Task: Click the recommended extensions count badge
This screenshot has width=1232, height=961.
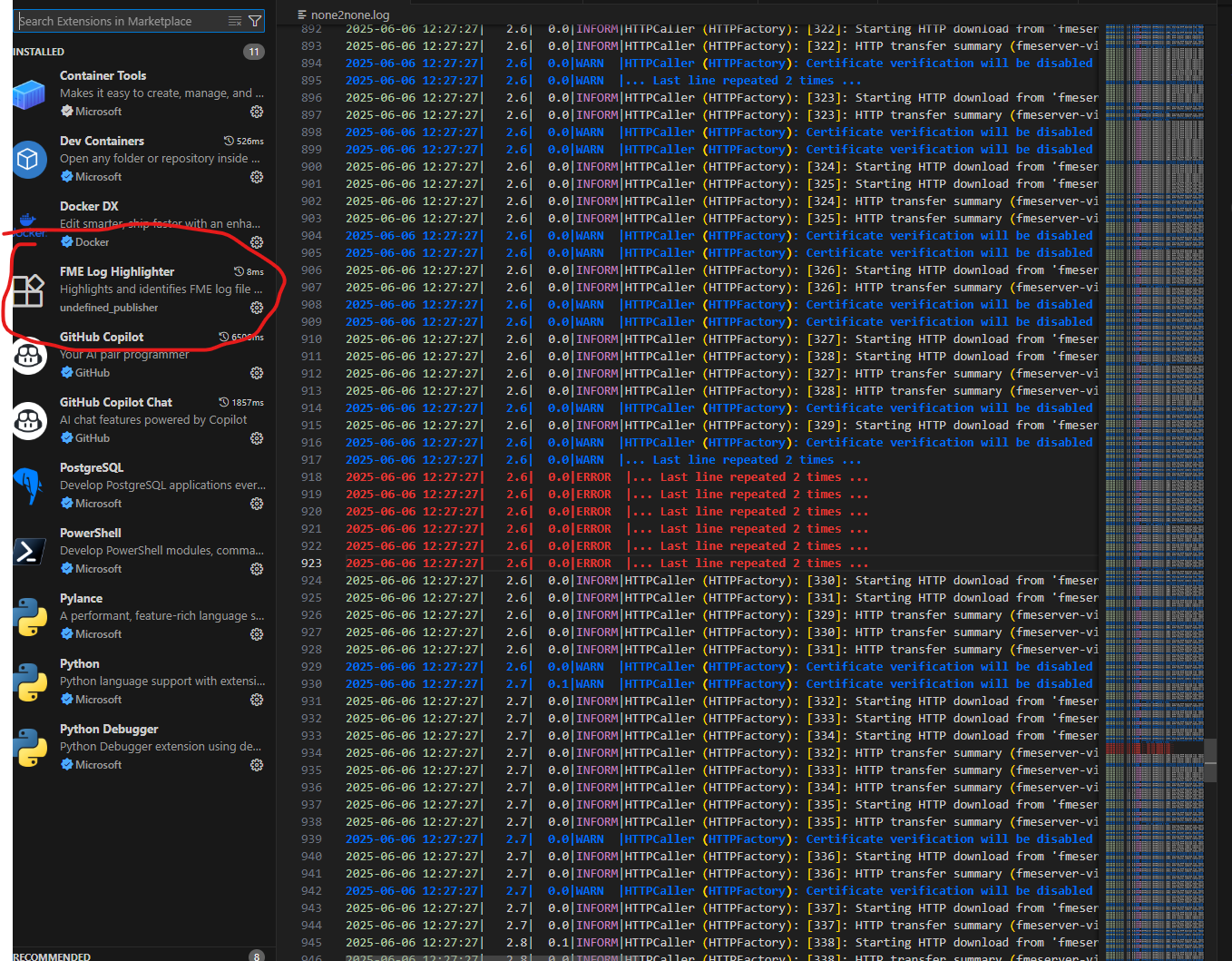Action: click(257, 956)
